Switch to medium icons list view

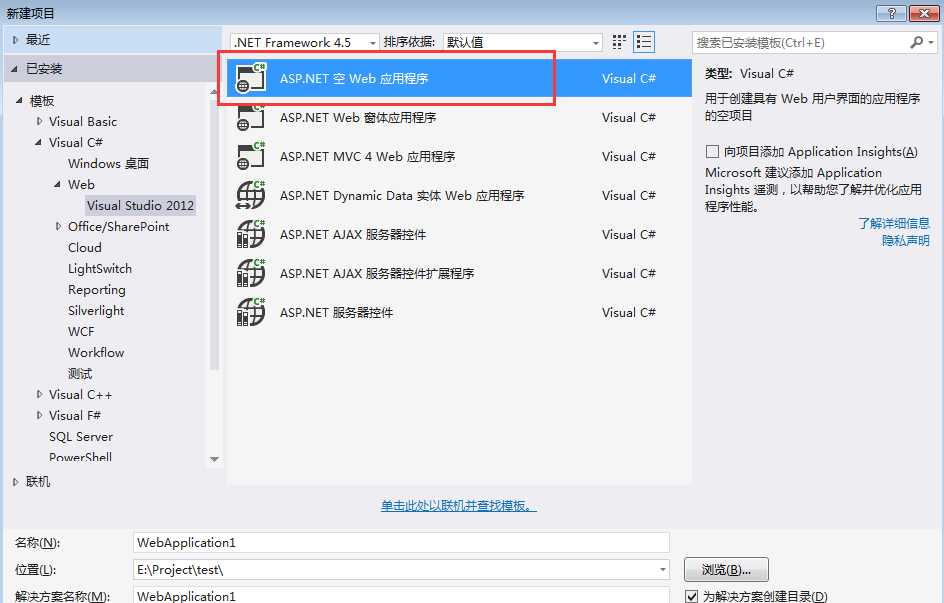(x=644, y=42)
